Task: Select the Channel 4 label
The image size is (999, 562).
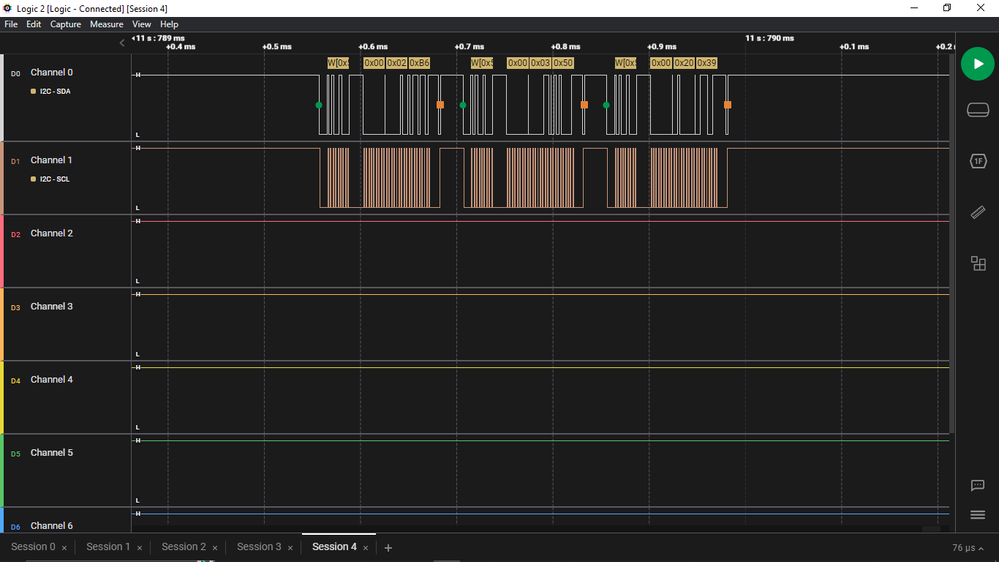Action: [x=52, y=380]
